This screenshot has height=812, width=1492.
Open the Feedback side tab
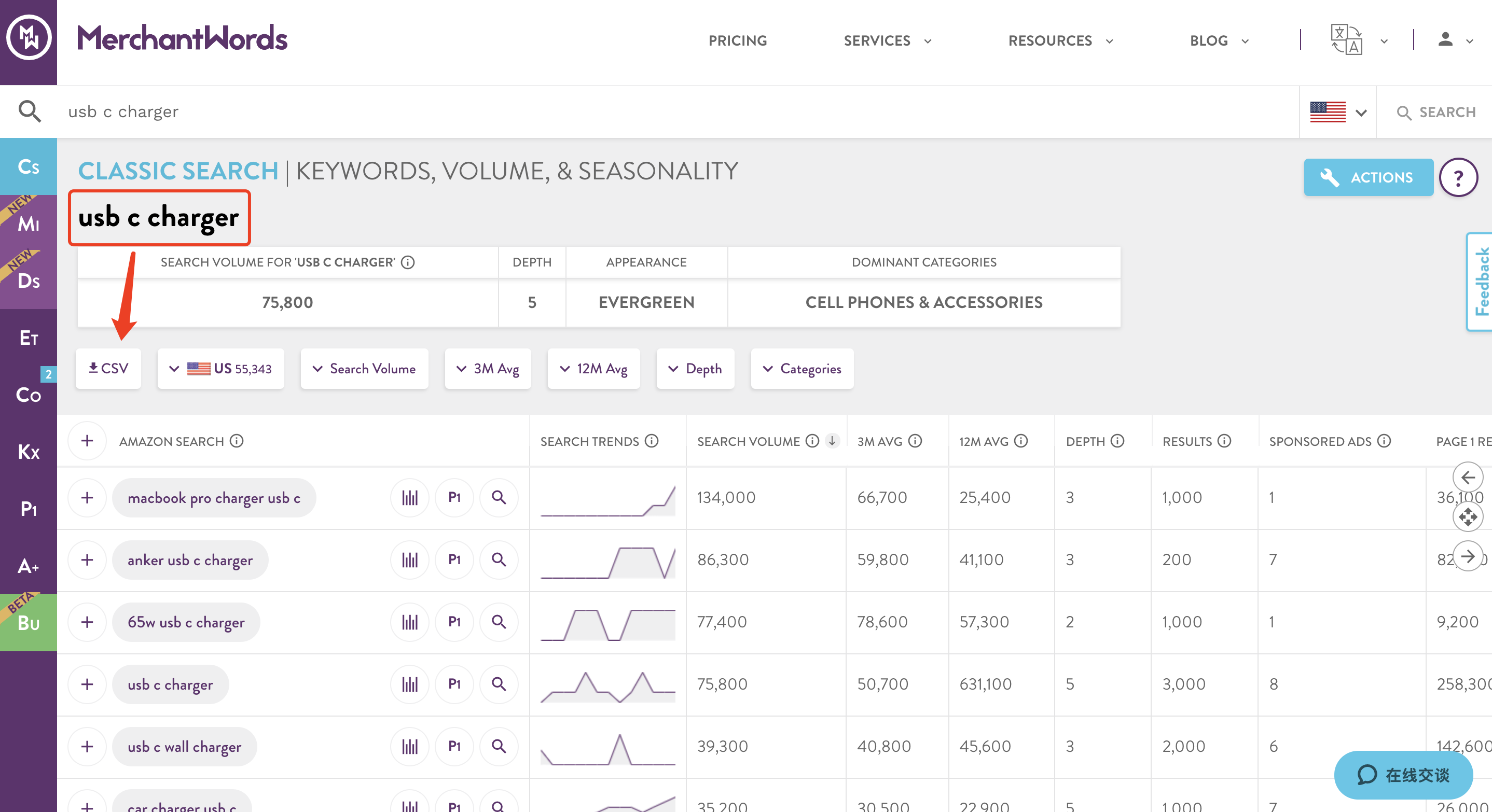[1479, 282]
